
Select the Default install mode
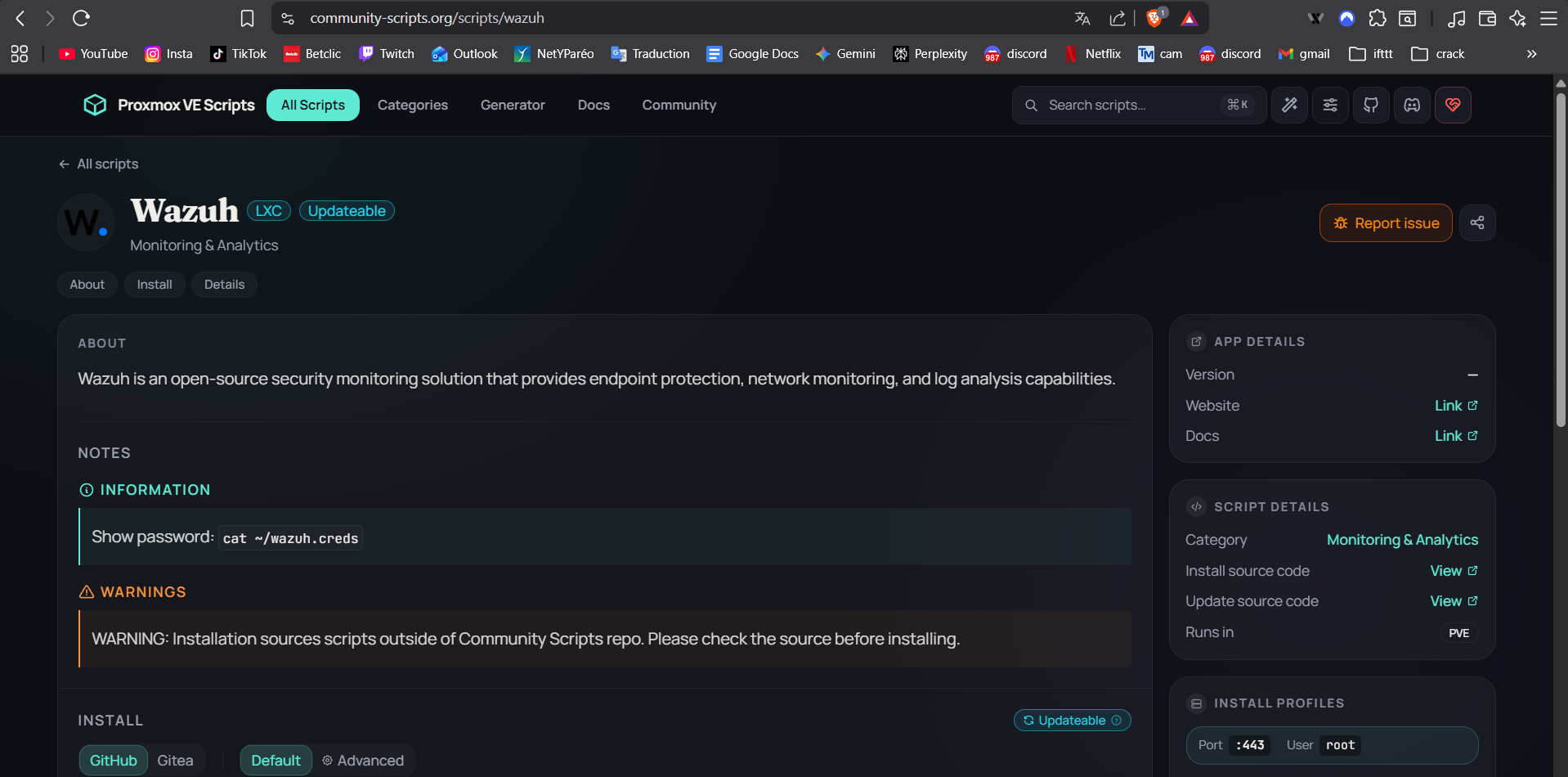tap(276, 761)
